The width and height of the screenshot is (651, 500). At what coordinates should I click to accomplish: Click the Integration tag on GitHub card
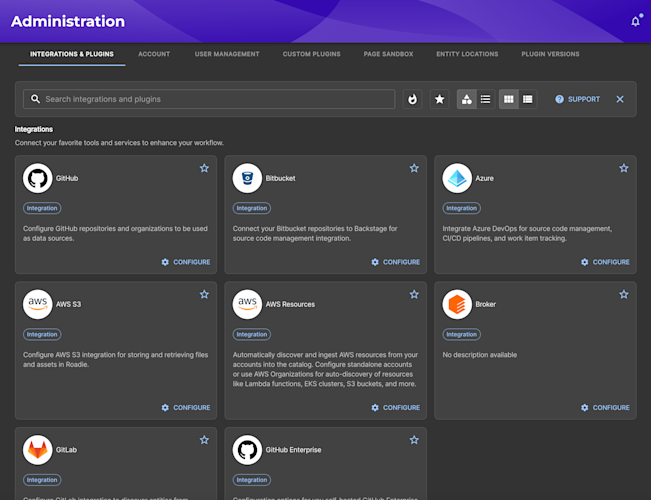click(x=42, y=208)
